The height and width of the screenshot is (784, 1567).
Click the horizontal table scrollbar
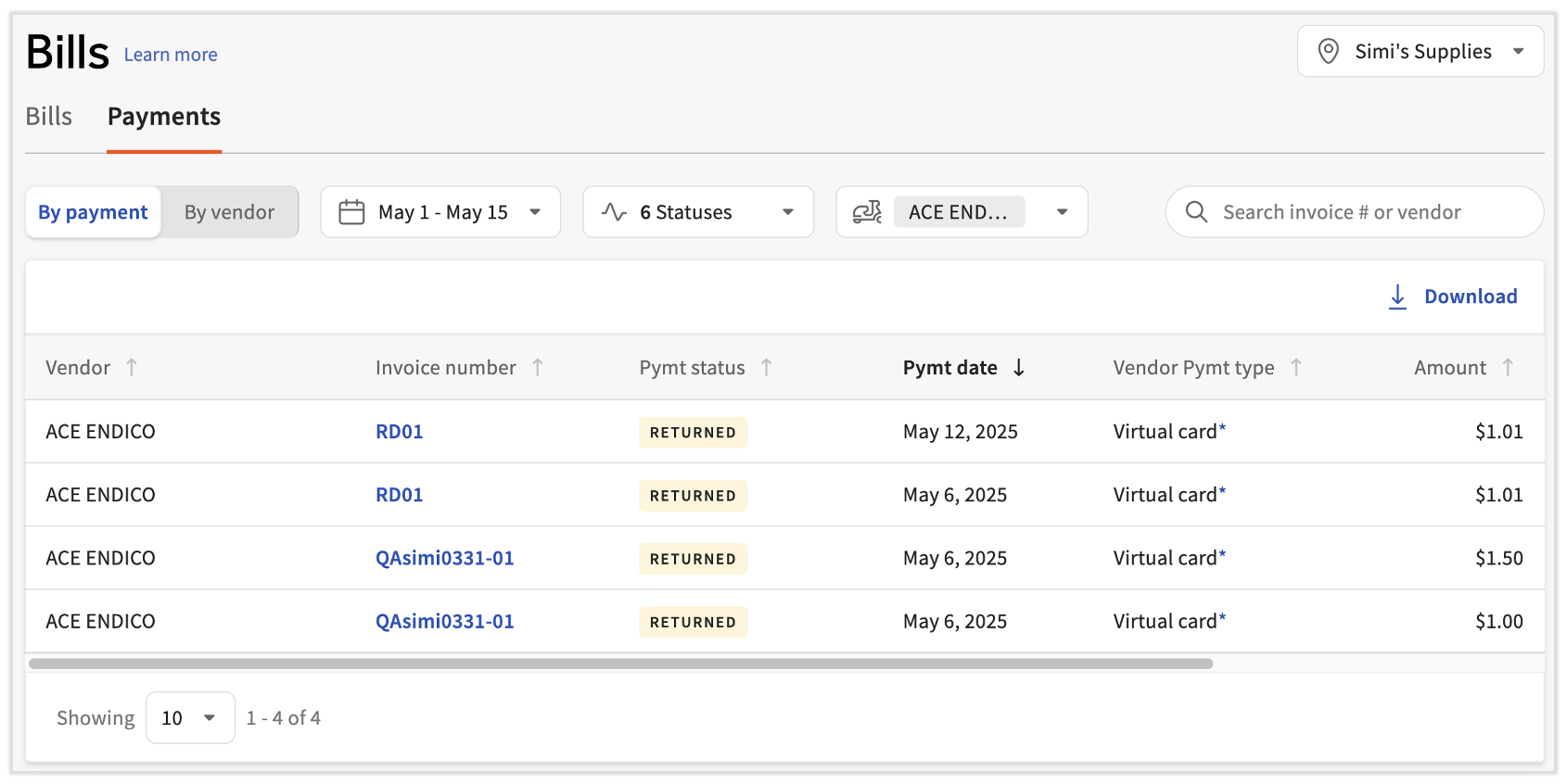tap(620, 664)
